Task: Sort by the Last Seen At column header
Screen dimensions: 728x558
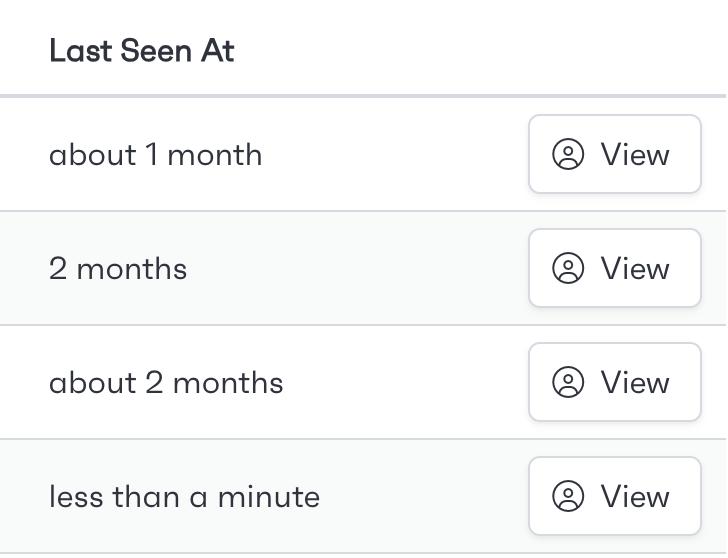Action: point(142,50)
